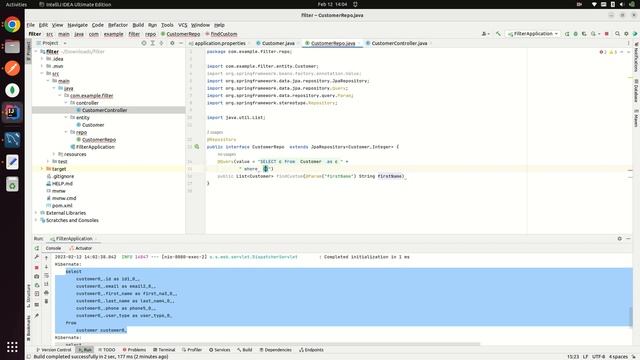Clear console with trash icon

(46, 301)
